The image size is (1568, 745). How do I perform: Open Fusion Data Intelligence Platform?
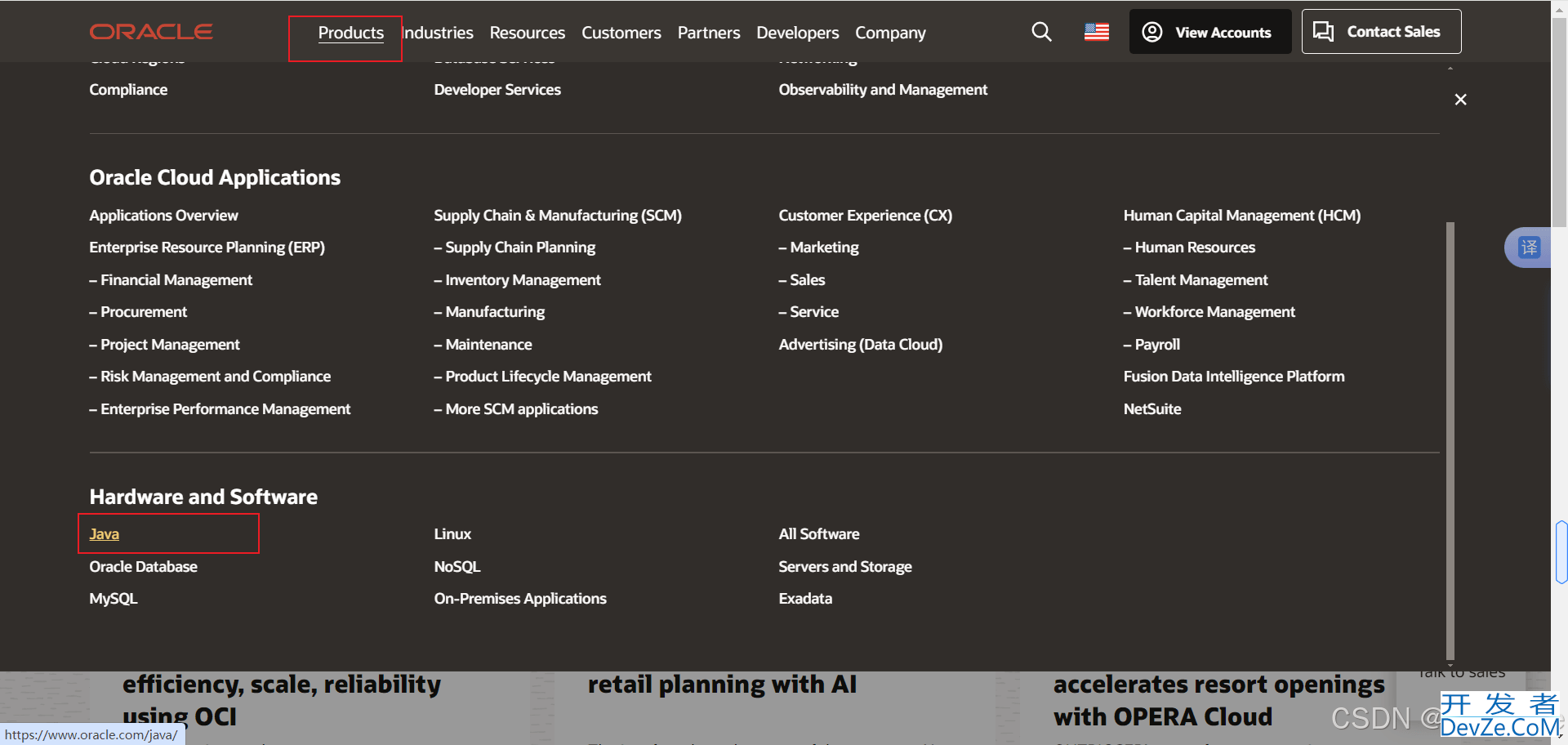click(x=1233, y=377)
